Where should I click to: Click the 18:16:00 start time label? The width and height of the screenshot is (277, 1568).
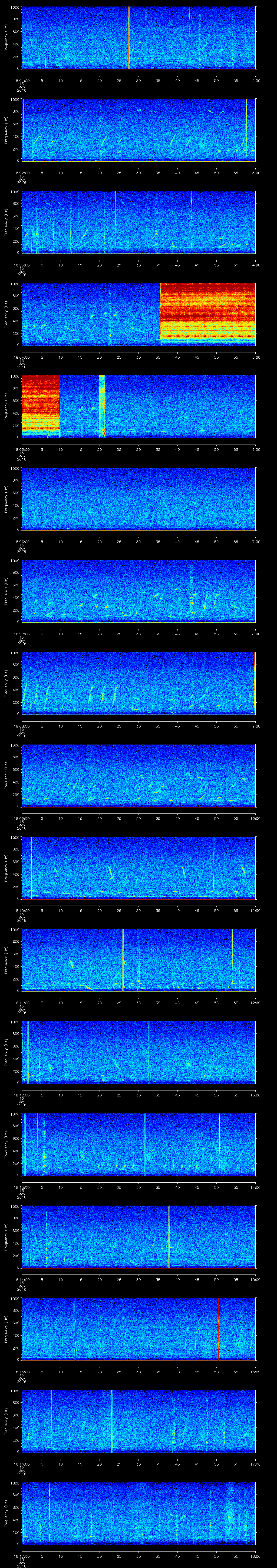[21, 1464]
